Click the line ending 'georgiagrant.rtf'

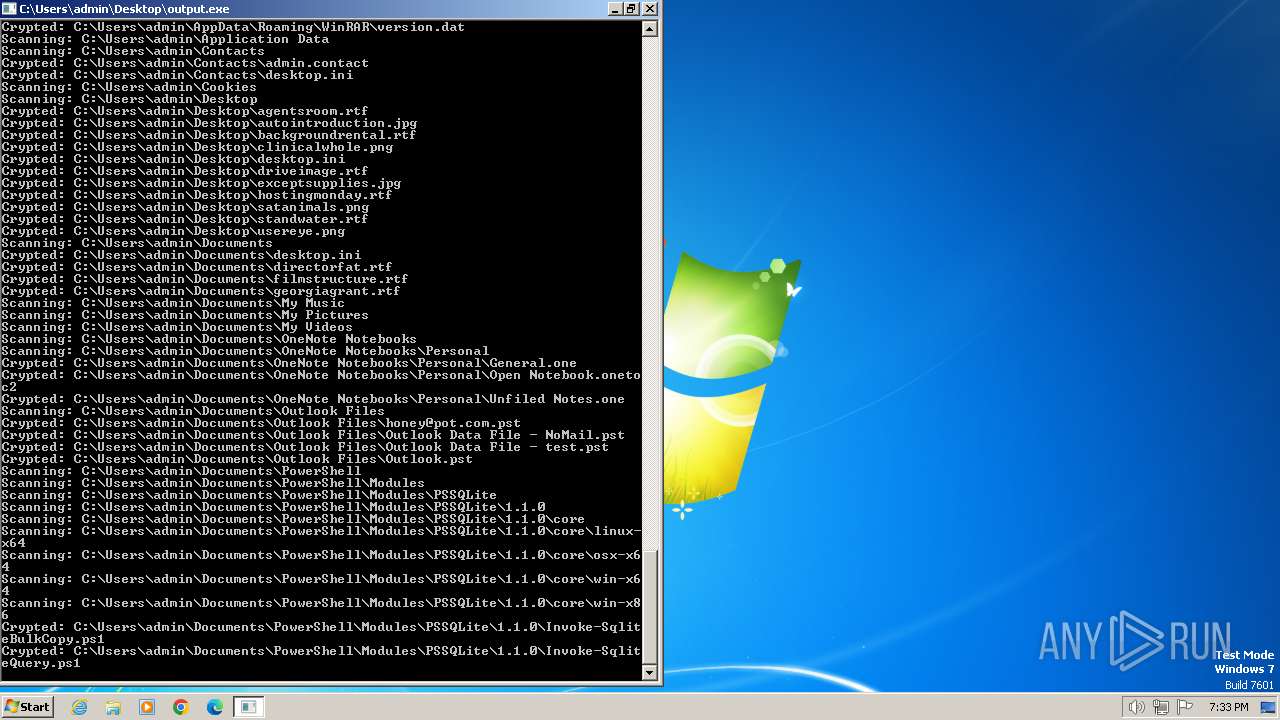(x=201, y=291)
